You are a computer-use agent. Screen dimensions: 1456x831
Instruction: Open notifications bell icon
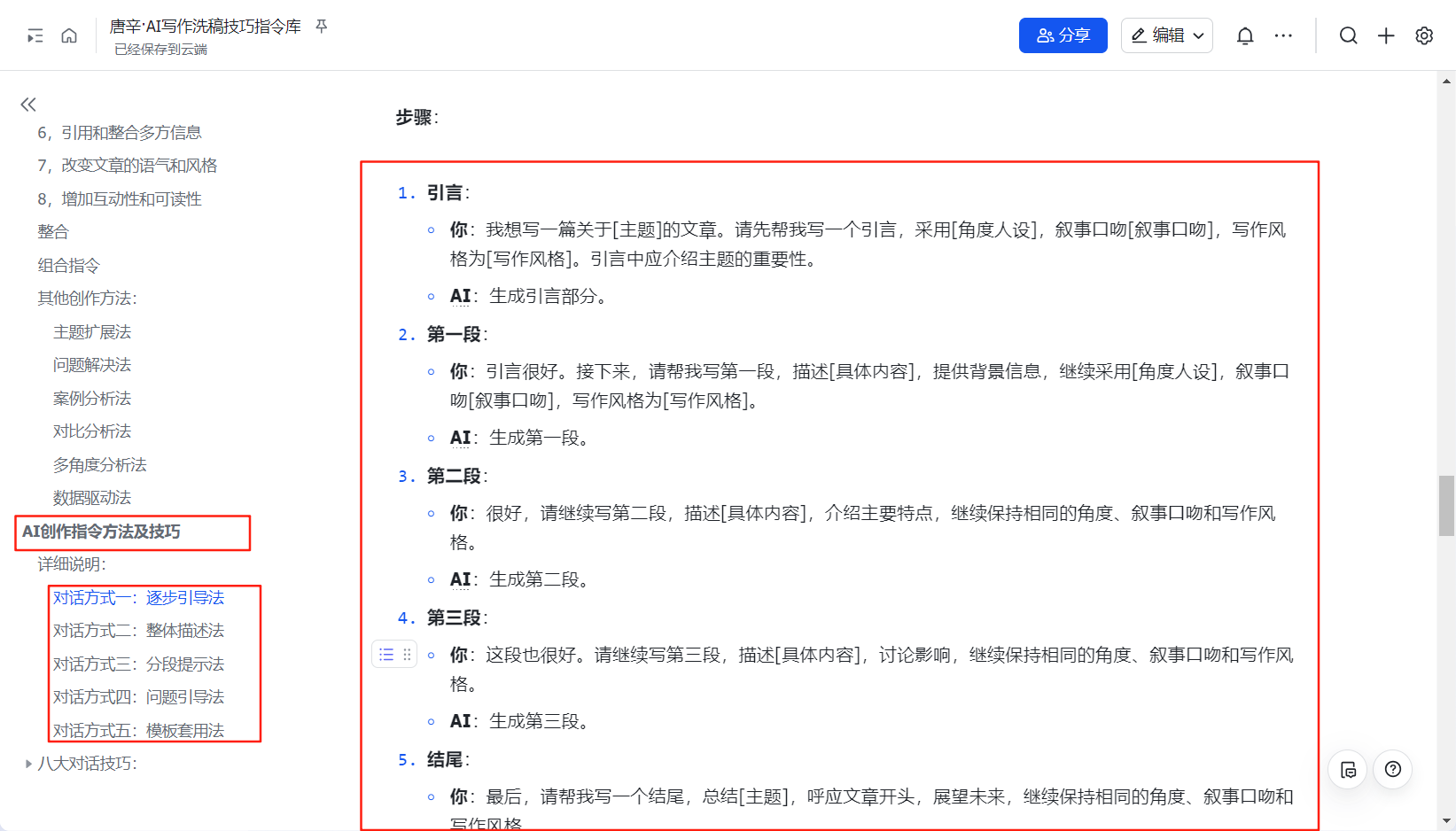(1245, 35)
